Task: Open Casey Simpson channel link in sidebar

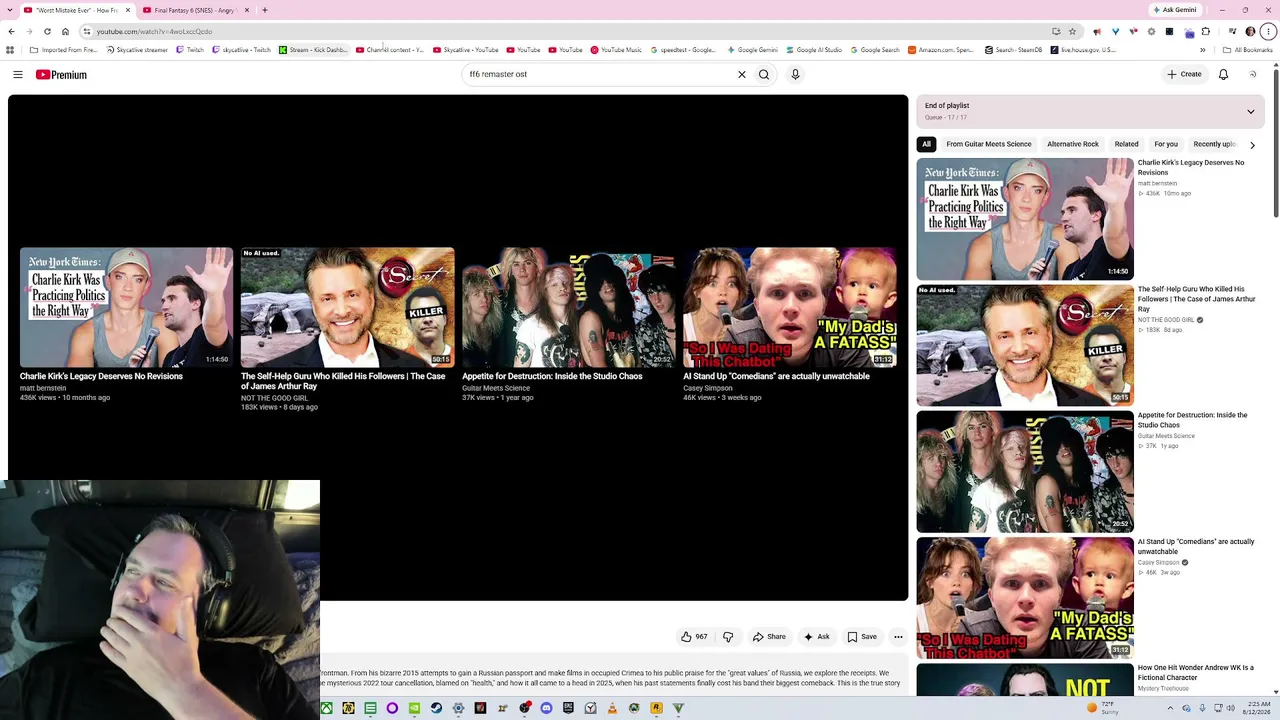Action: pyautogui.click(x=1159, y=563)
